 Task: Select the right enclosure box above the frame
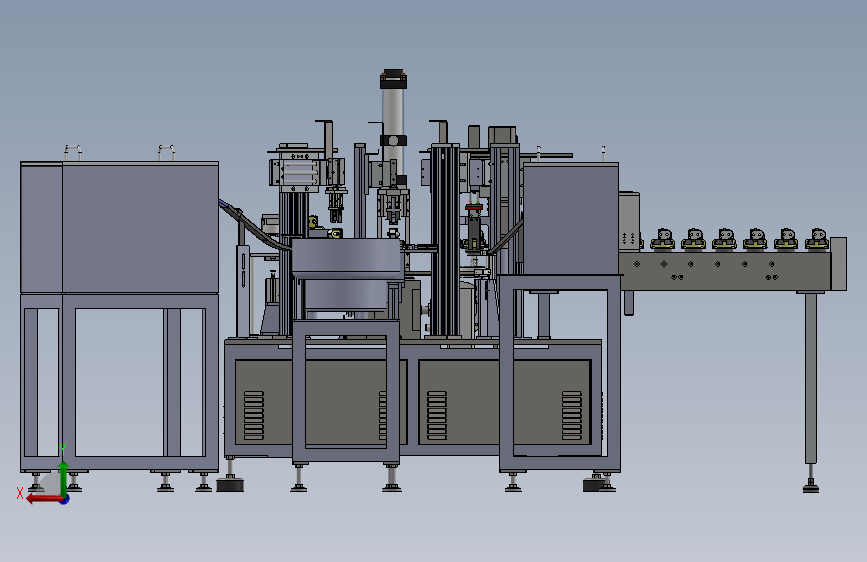(x=571, y=218)
